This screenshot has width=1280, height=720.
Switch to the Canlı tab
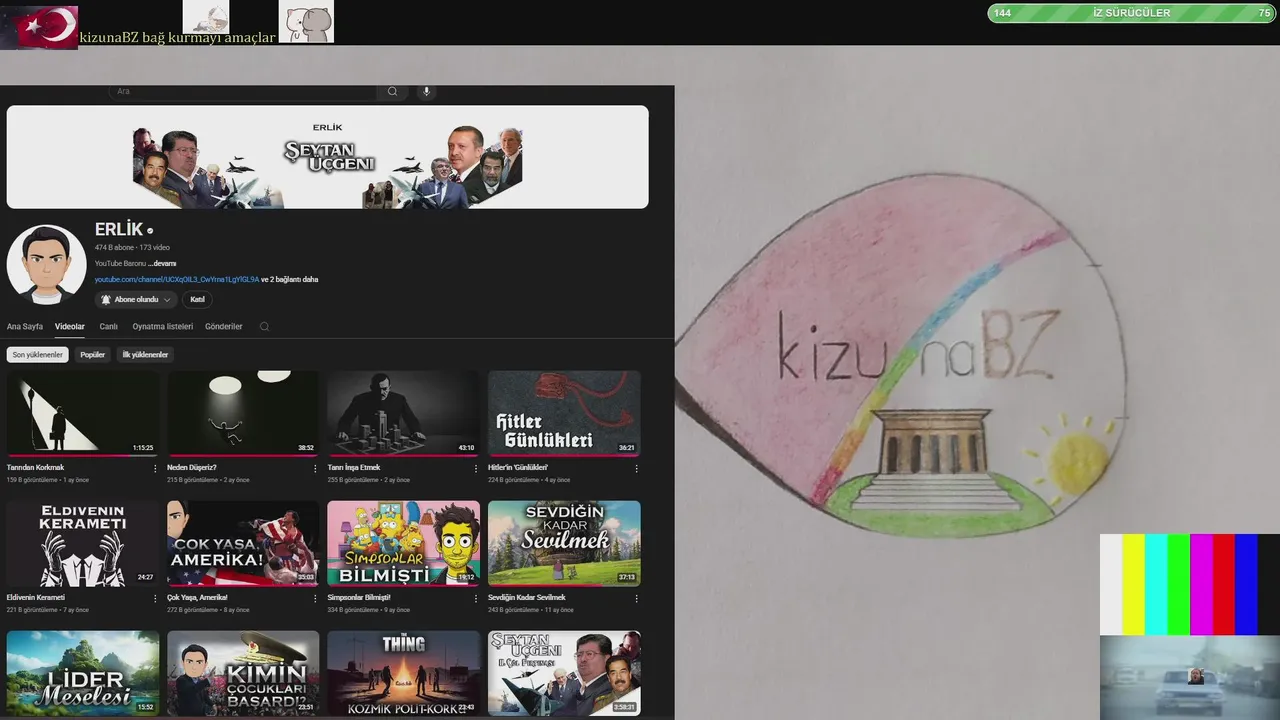click(x=109, y=327)
